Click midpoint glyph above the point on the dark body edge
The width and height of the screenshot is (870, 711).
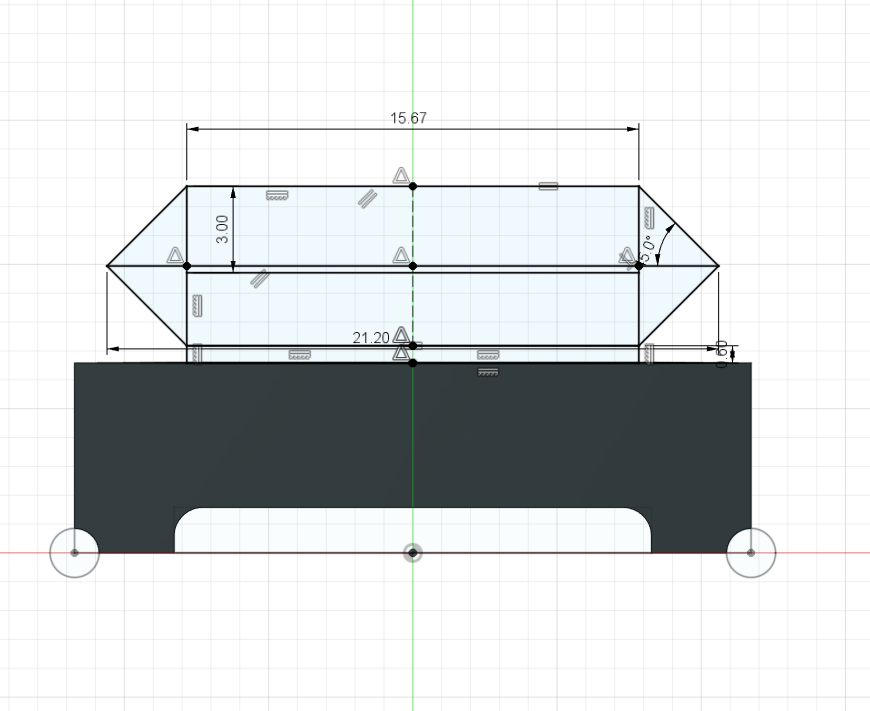(x=401, y=353)
